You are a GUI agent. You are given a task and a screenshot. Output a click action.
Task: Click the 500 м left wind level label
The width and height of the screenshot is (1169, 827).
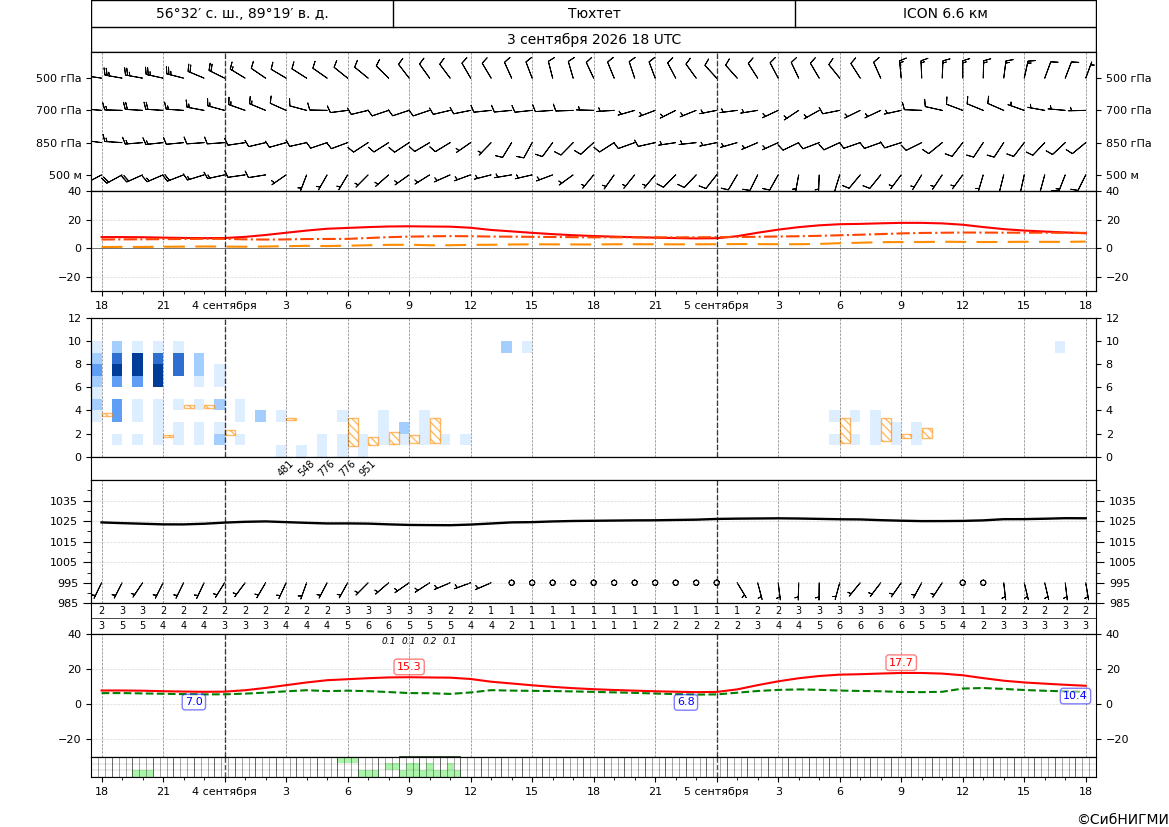pyautogui.click(x=65, y=175)
